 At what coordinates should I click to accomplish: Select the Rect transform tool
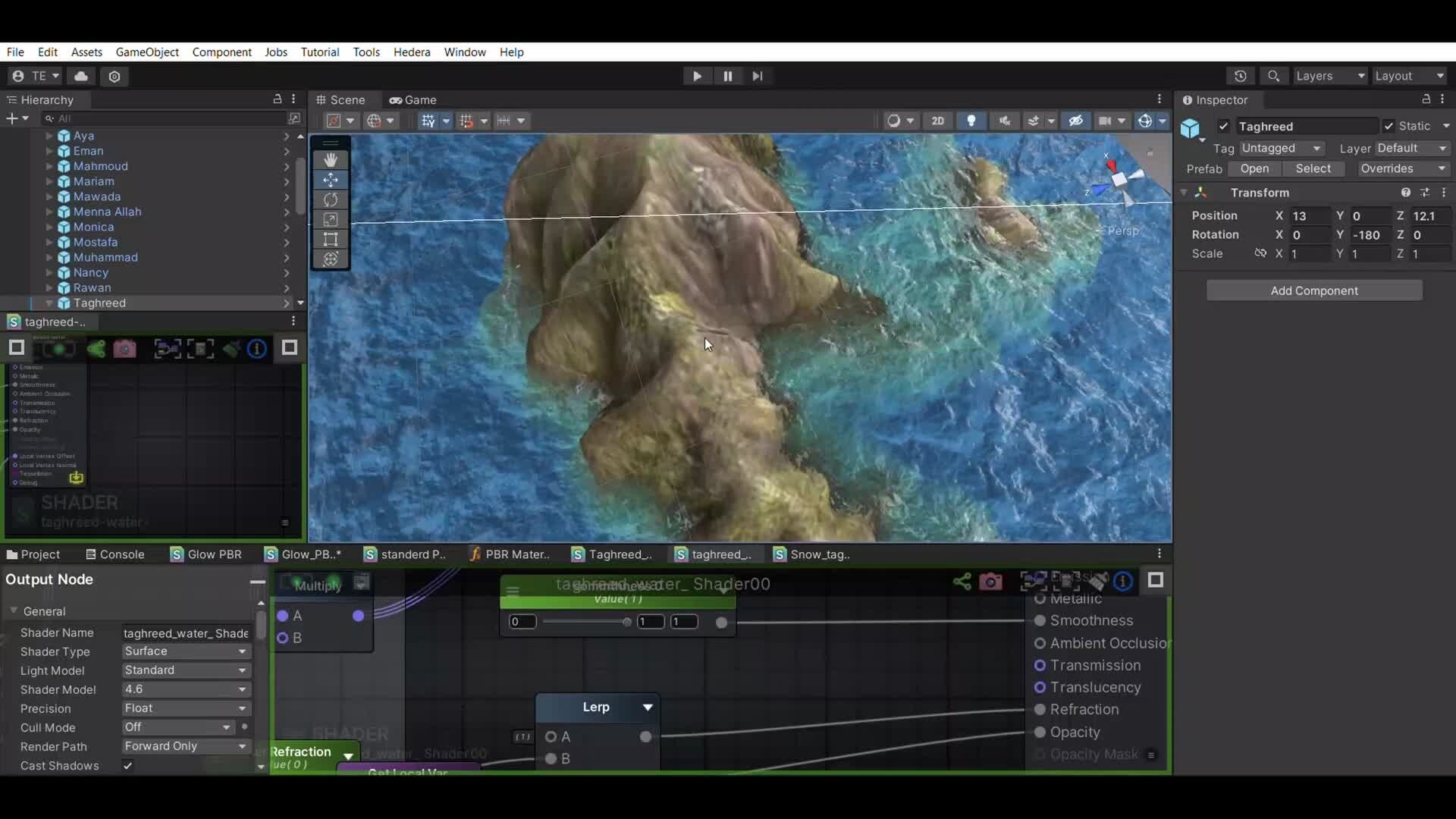(x=331, y=240)
